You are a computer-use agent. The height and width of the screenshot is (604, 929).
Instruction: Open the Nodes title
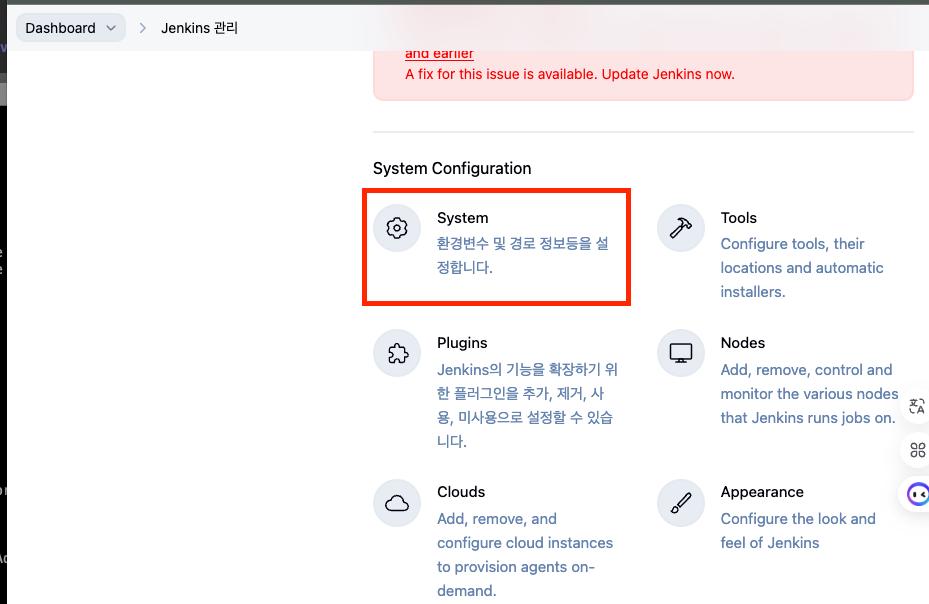pos(742,343)
